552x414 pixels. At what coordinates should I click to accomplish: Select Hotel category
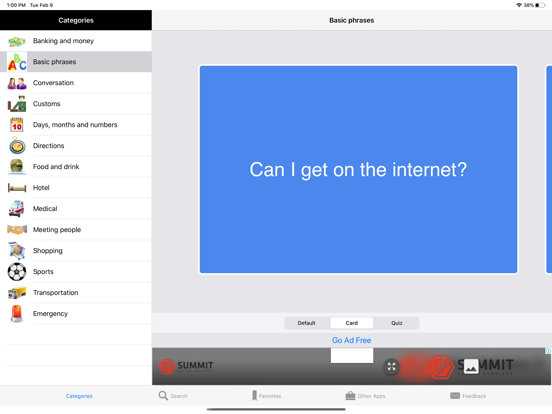tap(76, 188)
